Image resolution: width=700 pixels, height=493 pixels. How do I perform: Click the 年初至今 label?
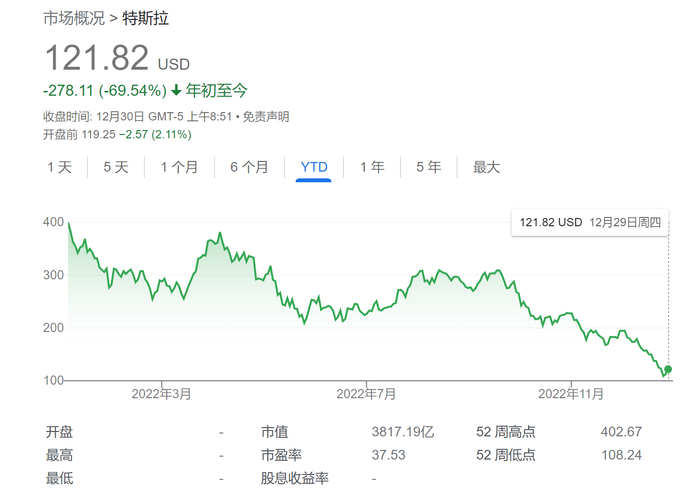[217, 91]
